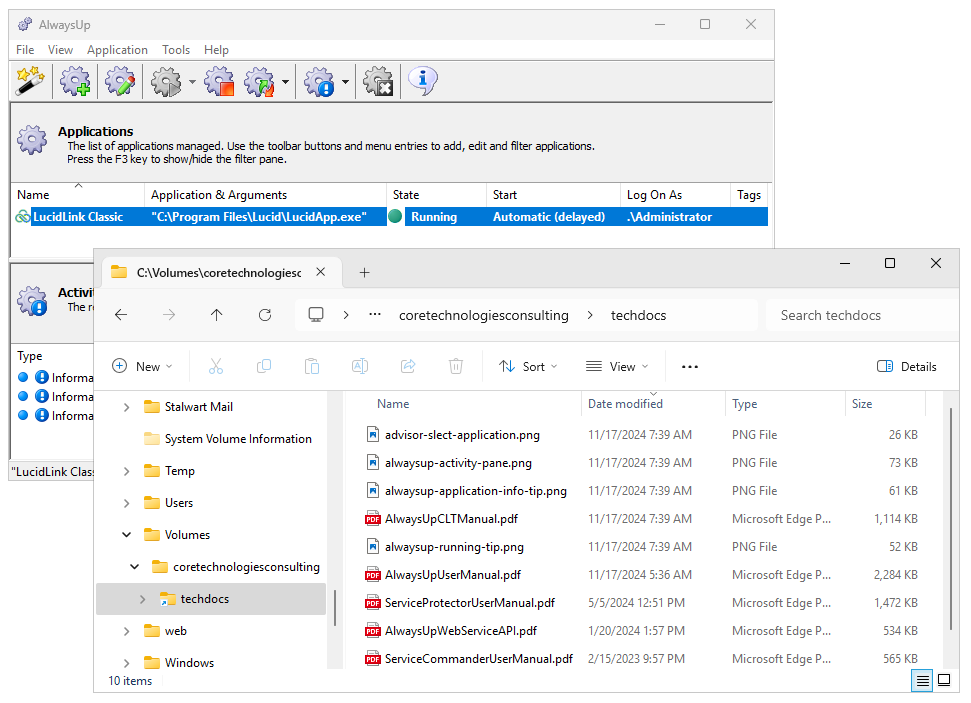Viewport: 971px width, 703px height.
Task: Click the Share icon in Explorer toolbar
Action: pyautogui.click(x=408, y=367)
